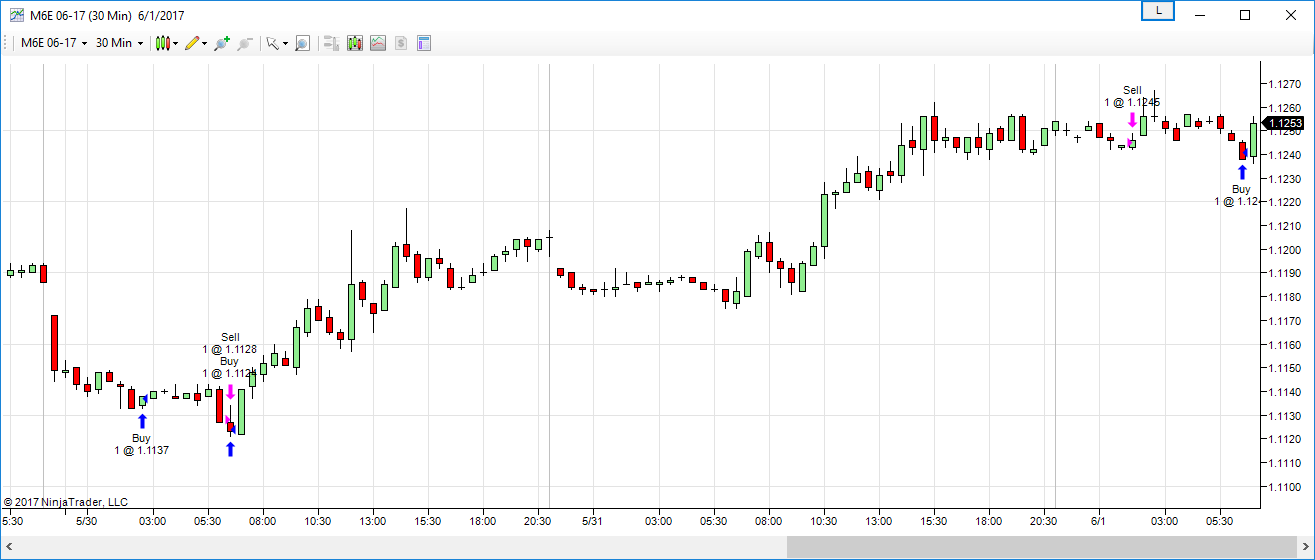
Task: Click the 15:30 time label on 5/31
Action: (x=933, y=521)
